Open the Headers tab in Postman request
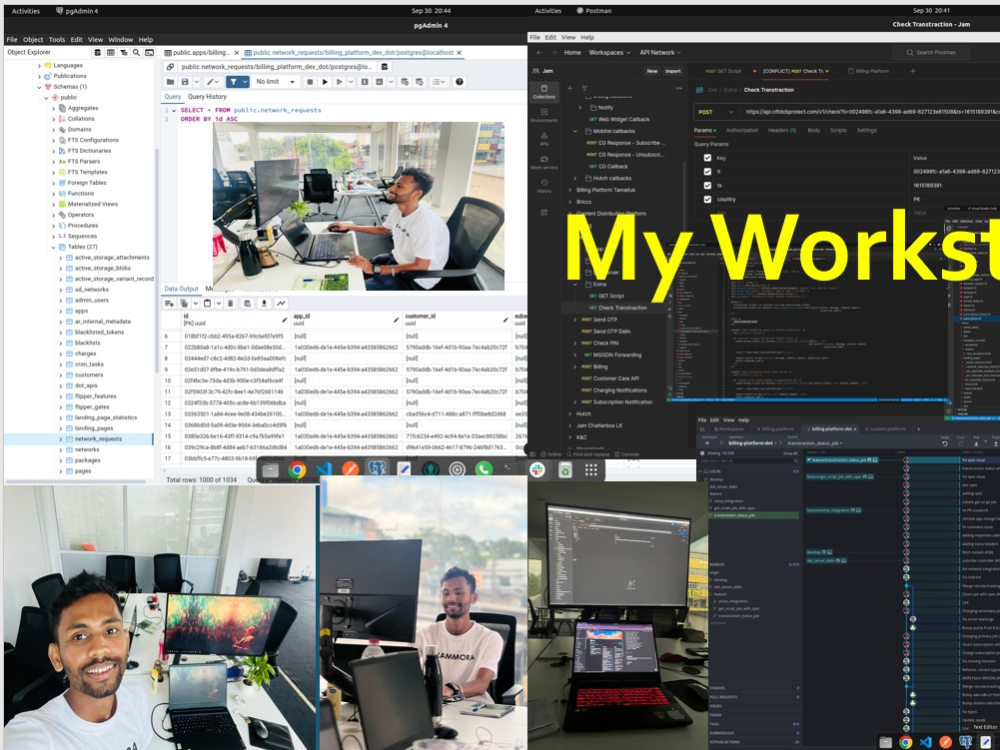The width and height of the screenshot is (1000, 750). point(782,130)
